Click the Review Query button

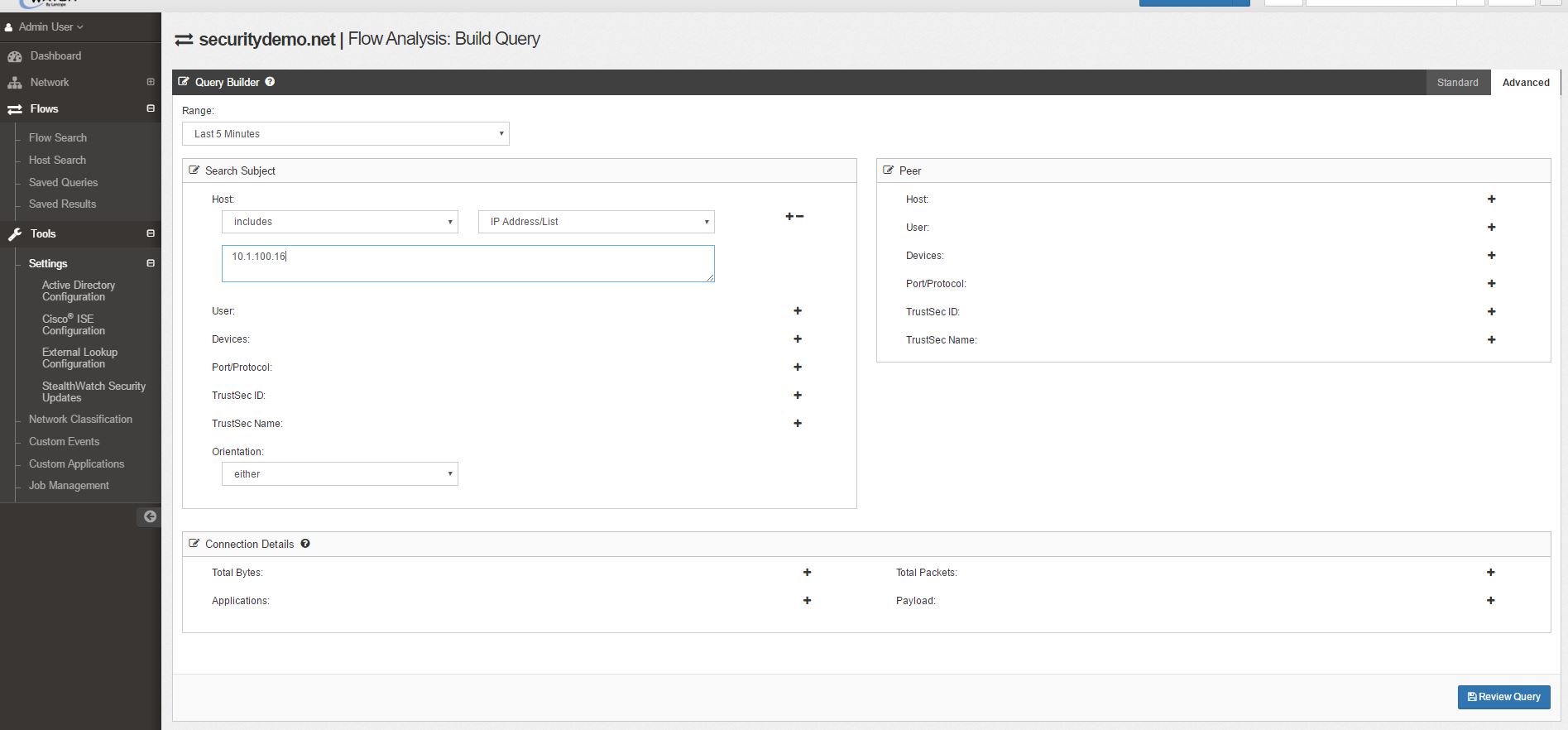[1503, 697]
